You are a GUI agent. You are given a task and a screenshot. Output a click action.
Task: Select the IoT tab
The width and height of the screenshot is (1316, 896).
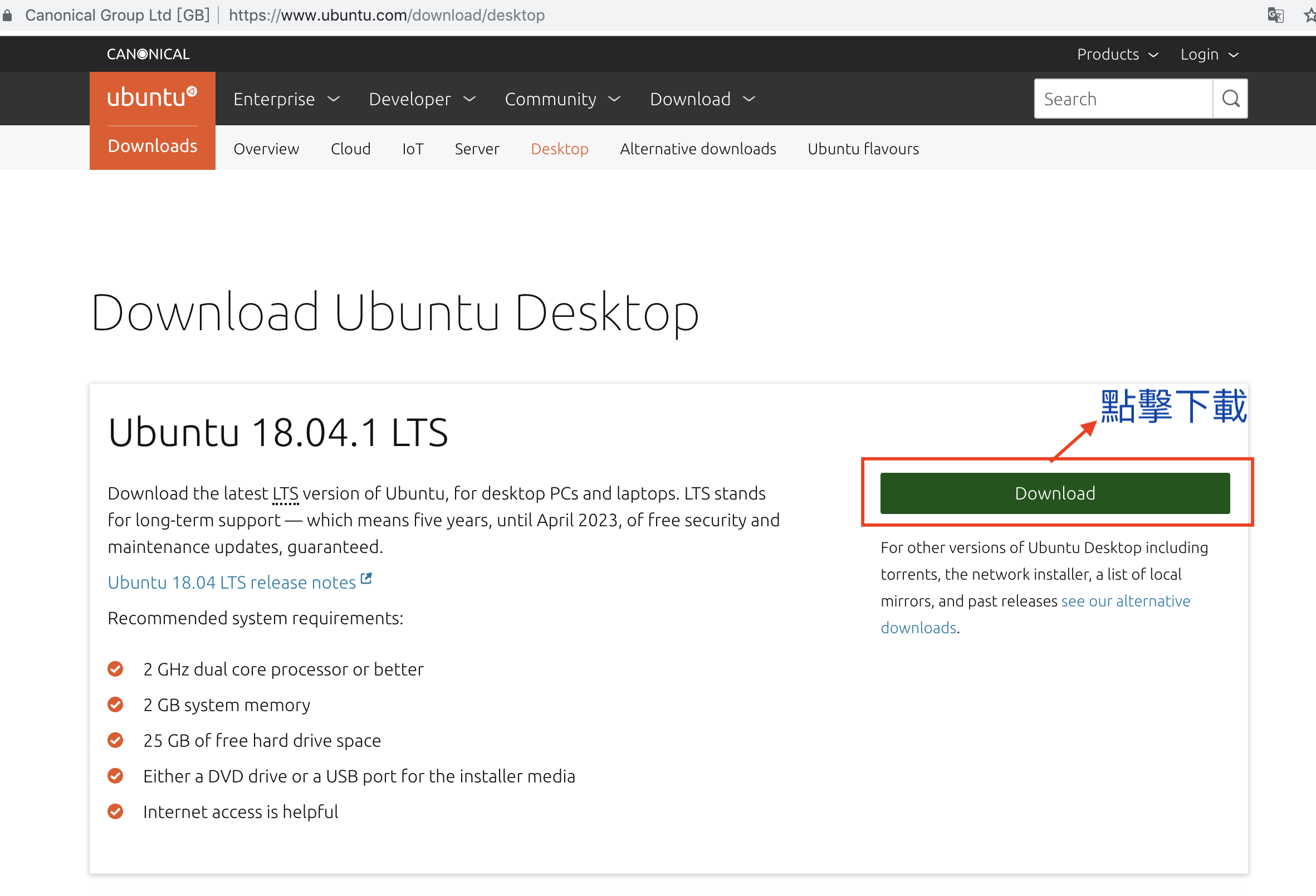click(x=413, y=148)
